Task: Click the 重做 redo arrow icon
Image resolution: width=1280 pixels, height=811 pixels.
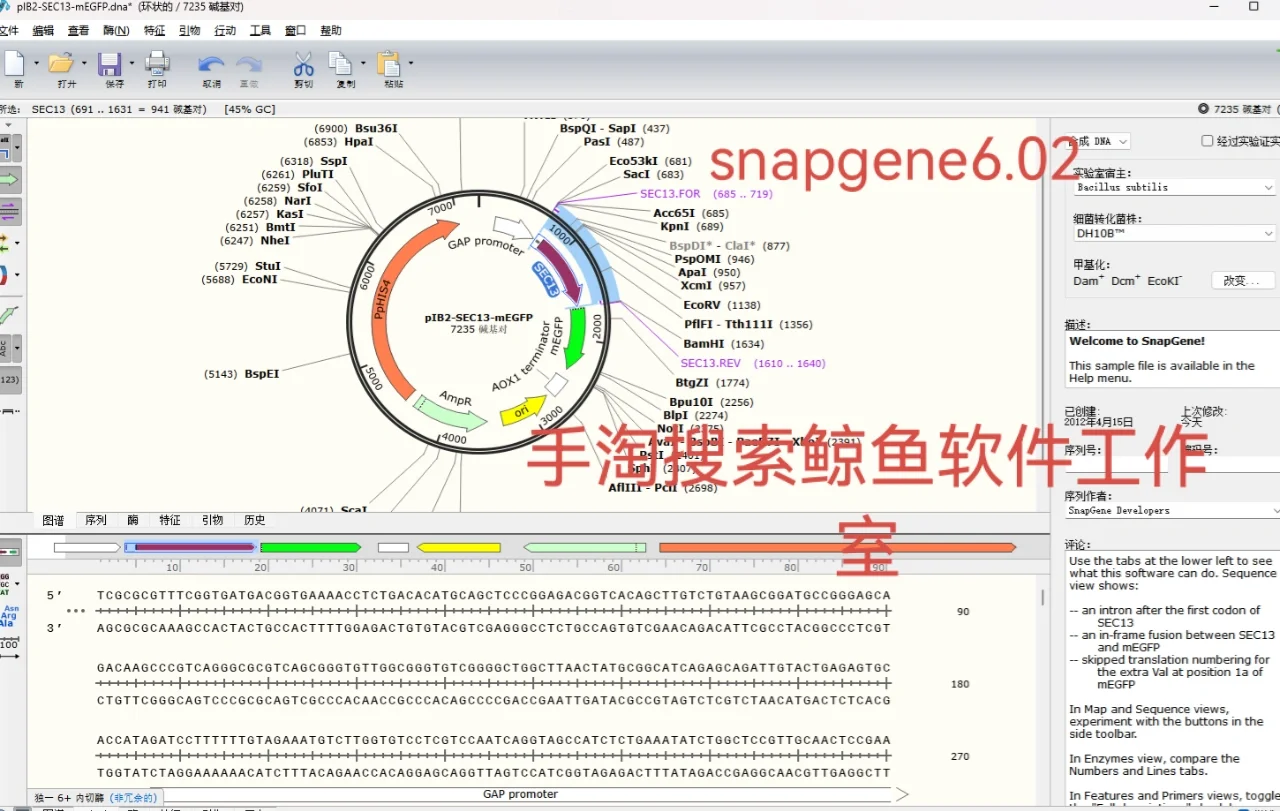Action: click(x=249, y=65)
